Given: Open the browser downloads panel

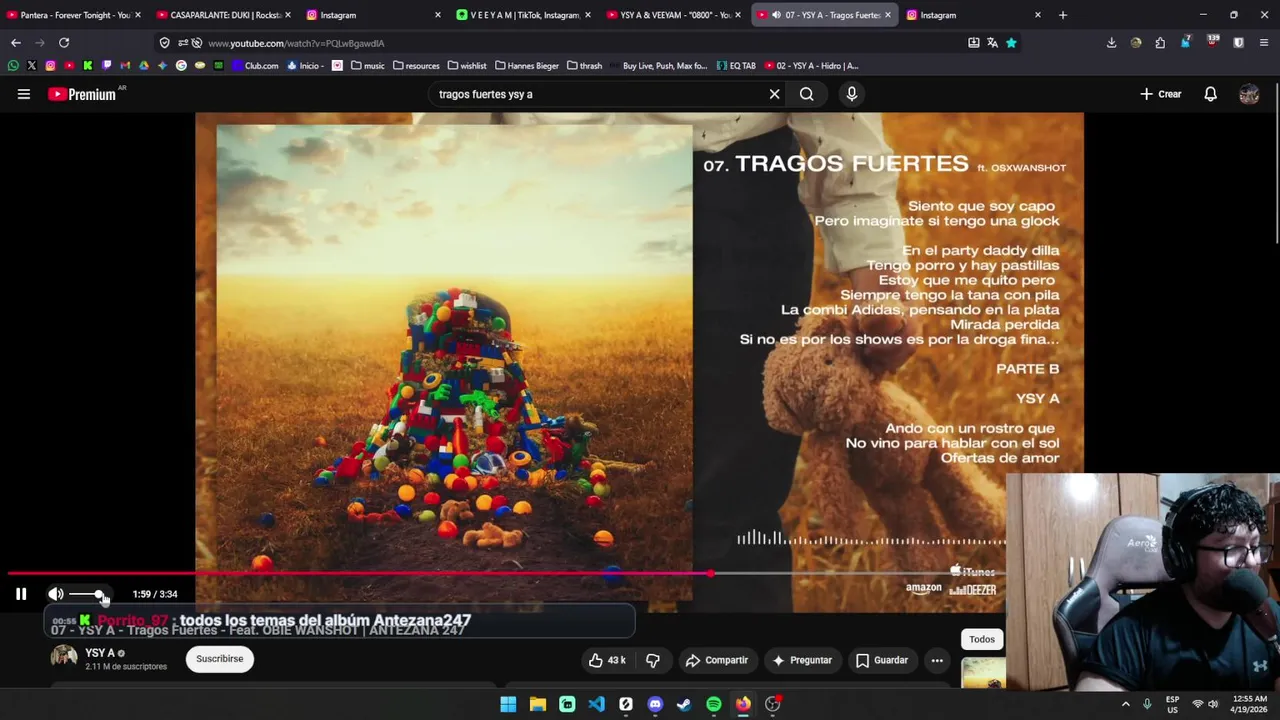Looking at the screenshot, I should point(1111,43).
